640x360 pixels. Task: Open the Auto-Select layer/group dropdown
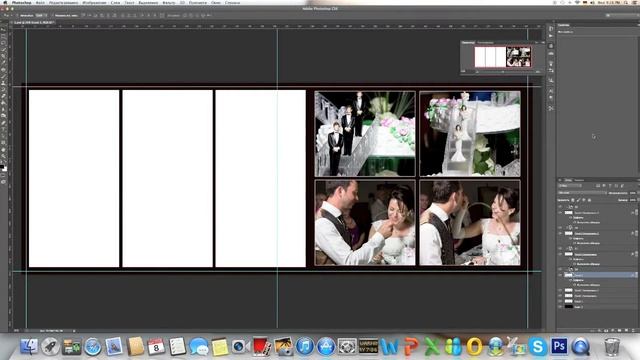tap(41, 15)
